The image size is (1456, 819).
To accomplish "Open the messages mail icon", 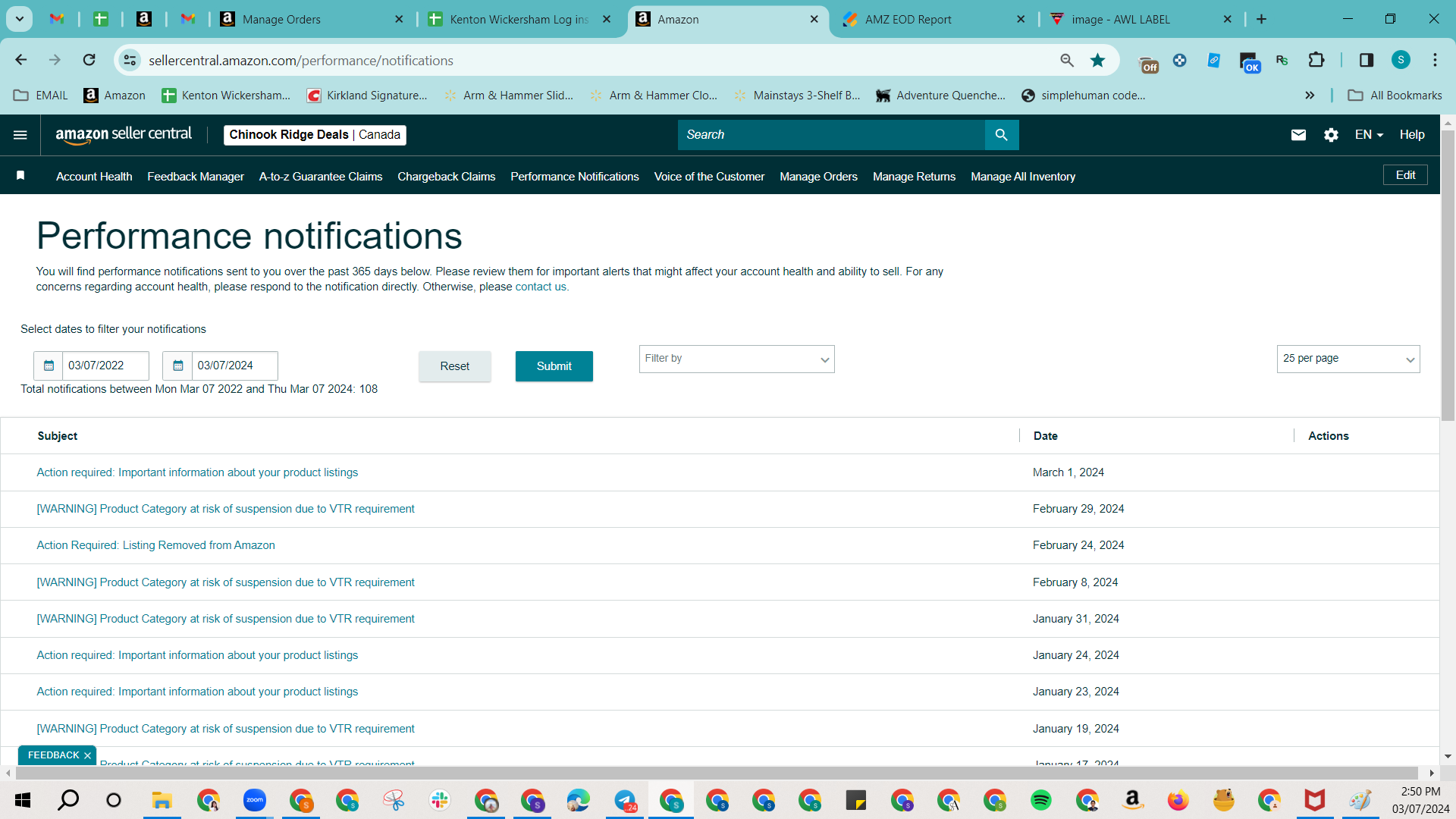I will 1298,135.
